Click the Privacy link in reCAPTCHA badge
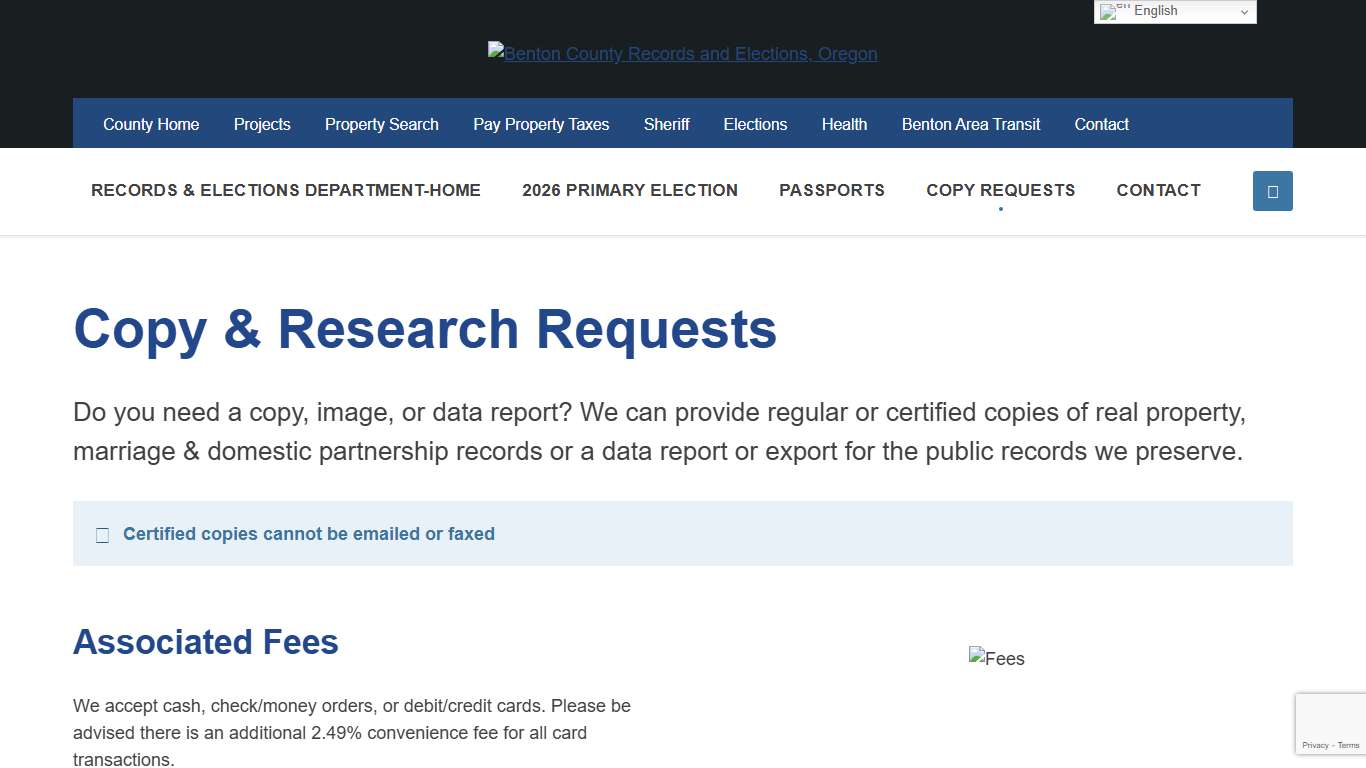 point(1316,745)
